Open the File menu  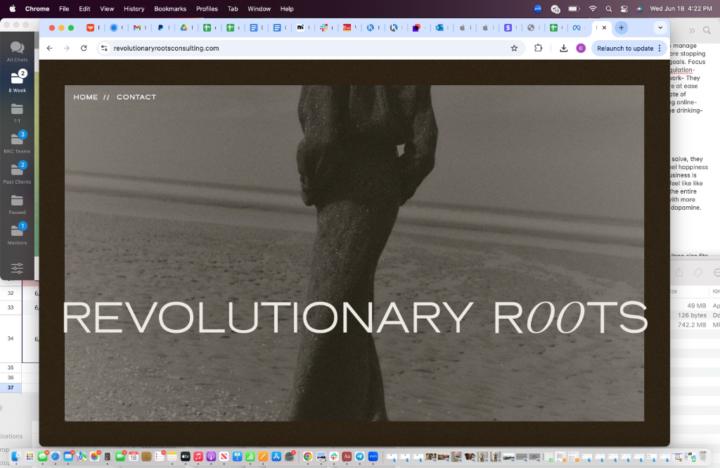[x=64, y=9]
